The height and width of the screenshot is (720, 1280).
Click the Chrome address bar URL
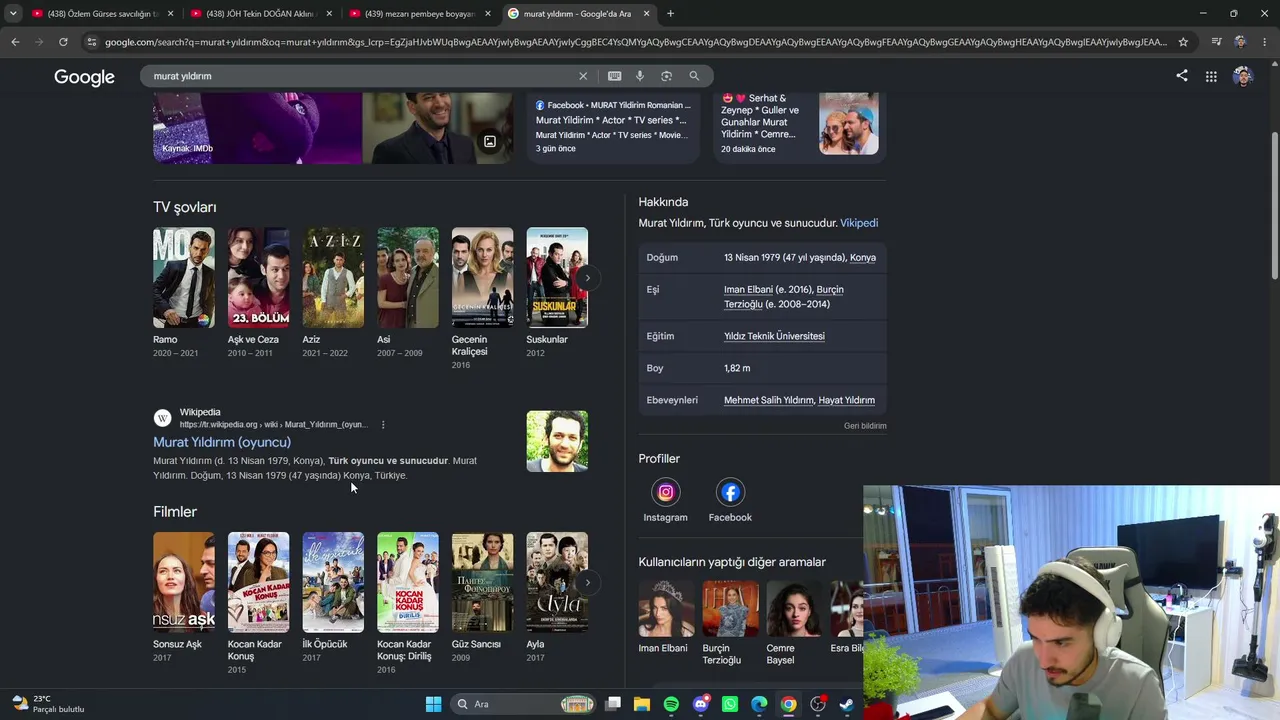pos(635,42)
